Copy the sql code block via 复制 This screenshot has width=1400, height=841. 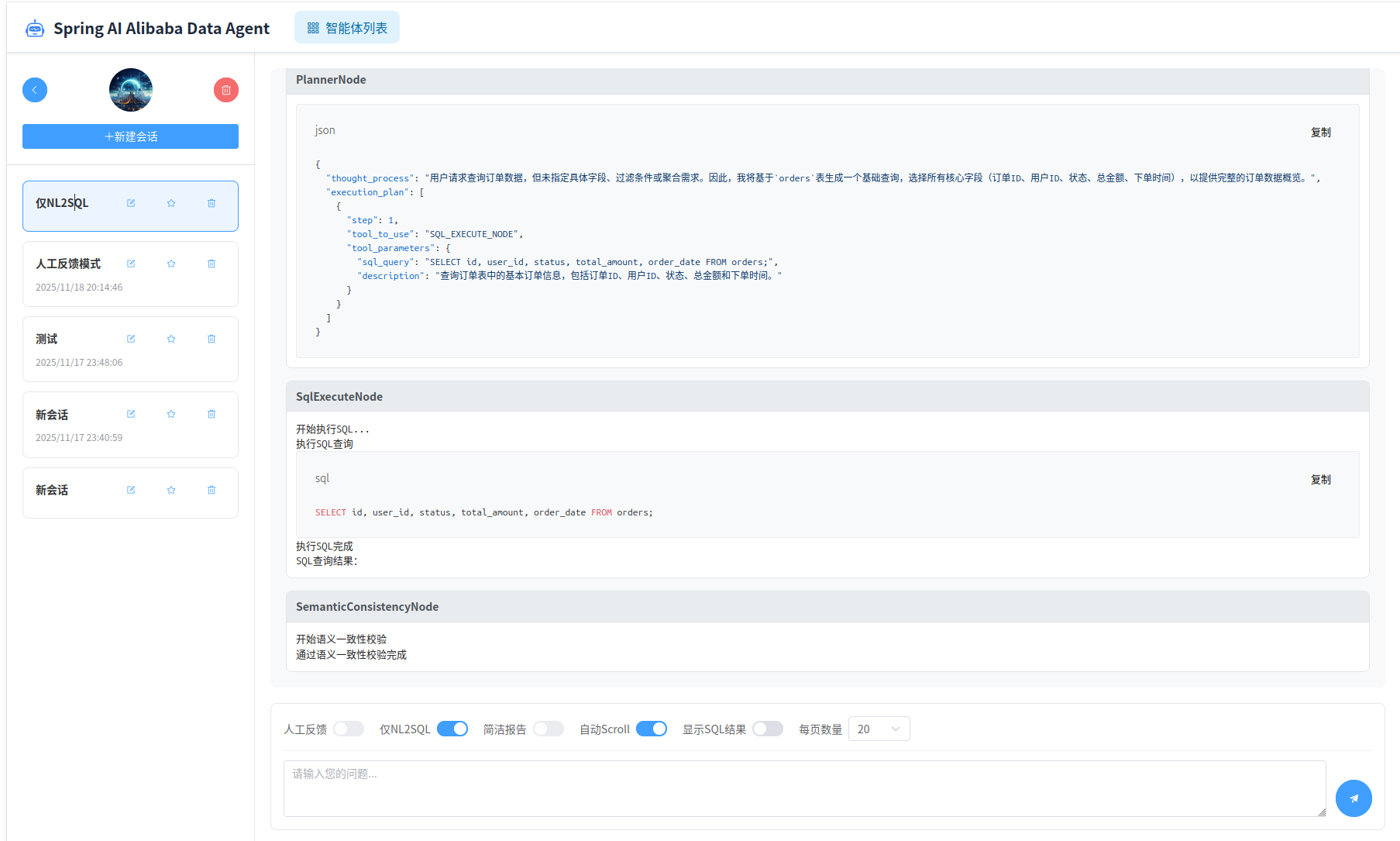(x=1320, y=480)
